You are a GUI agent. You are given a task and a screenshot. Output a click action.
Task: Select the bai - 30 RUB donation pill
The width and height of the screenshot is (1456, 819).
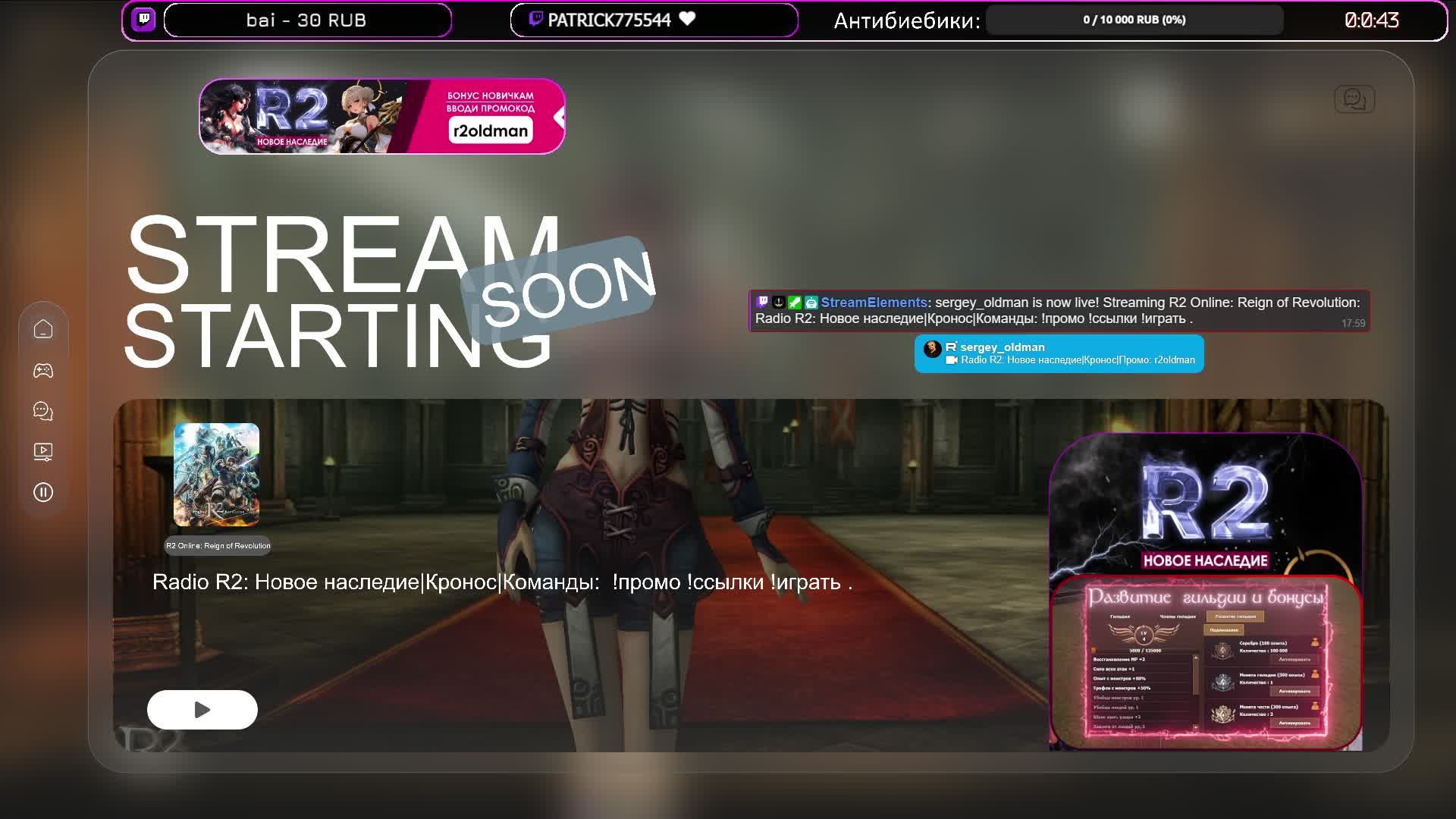click(307, 20)
